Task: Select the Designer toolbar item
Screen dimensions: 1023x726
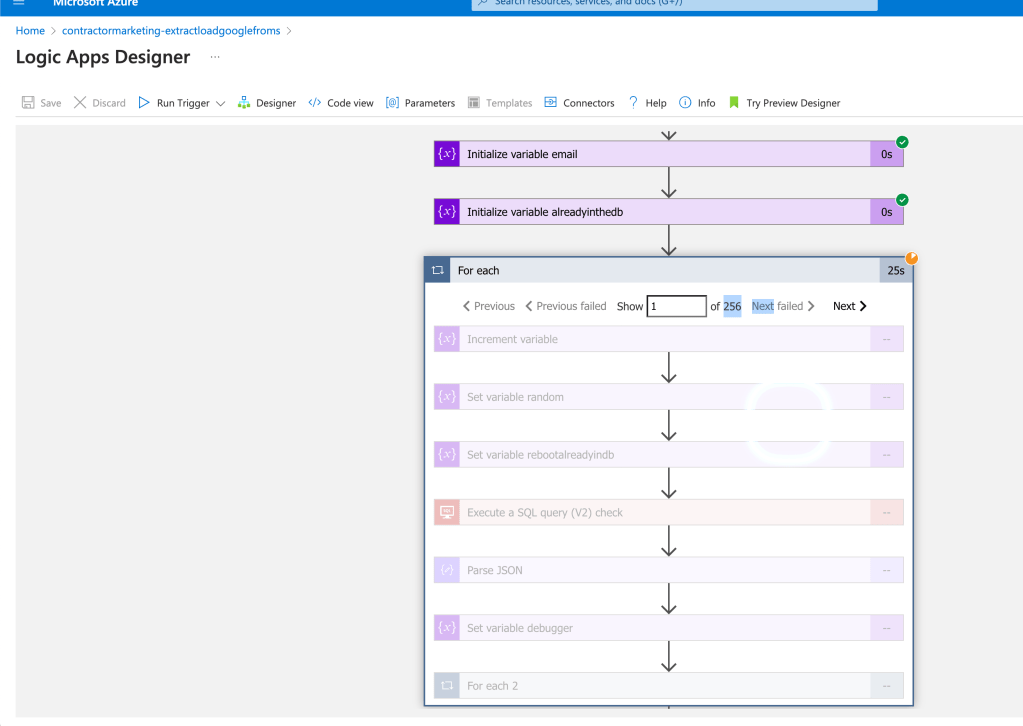Action: click(275, 103)
